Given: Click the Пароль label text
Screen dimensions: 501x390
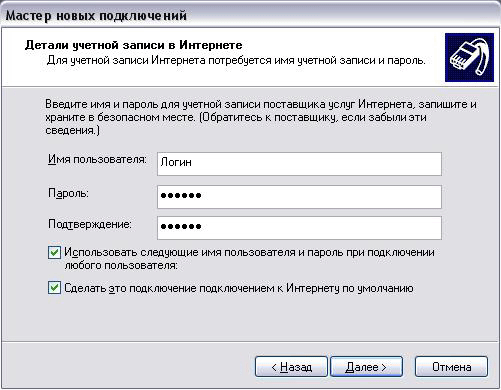Looking at the screenshot, I should point(68,193).
